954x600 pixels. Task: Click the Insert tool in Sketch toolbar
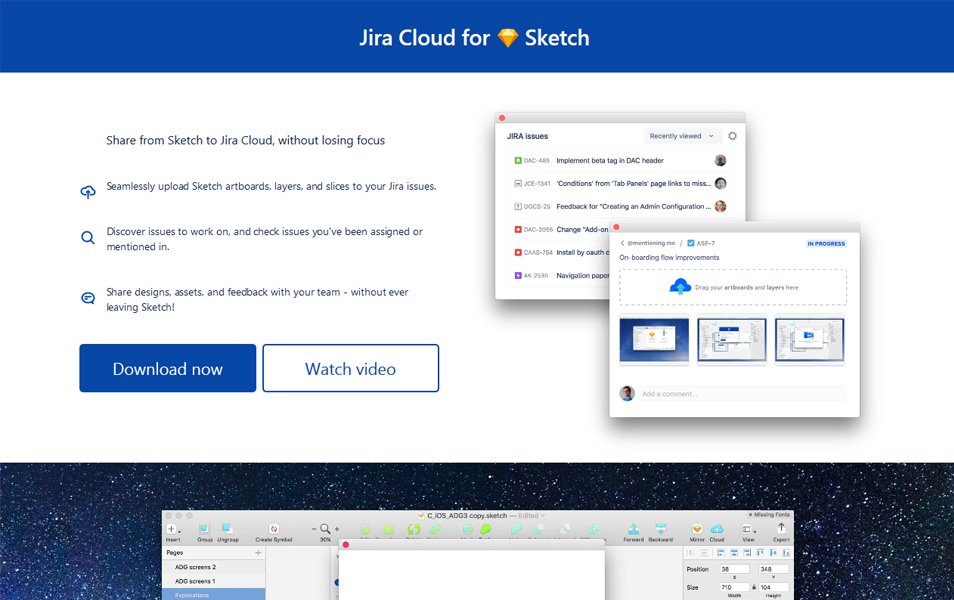[x=173, y=532]
